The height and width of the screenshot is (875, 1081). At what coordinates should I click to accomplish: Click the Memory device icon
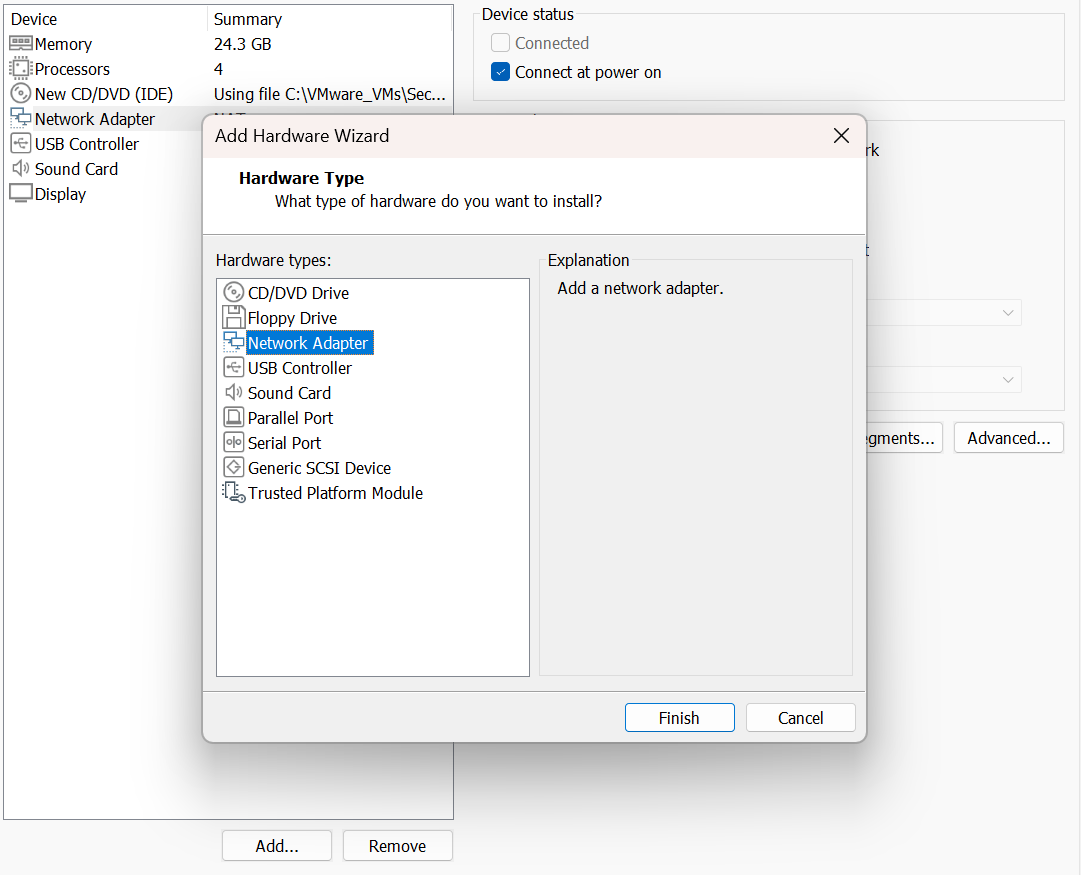click(x=20, y=44)
